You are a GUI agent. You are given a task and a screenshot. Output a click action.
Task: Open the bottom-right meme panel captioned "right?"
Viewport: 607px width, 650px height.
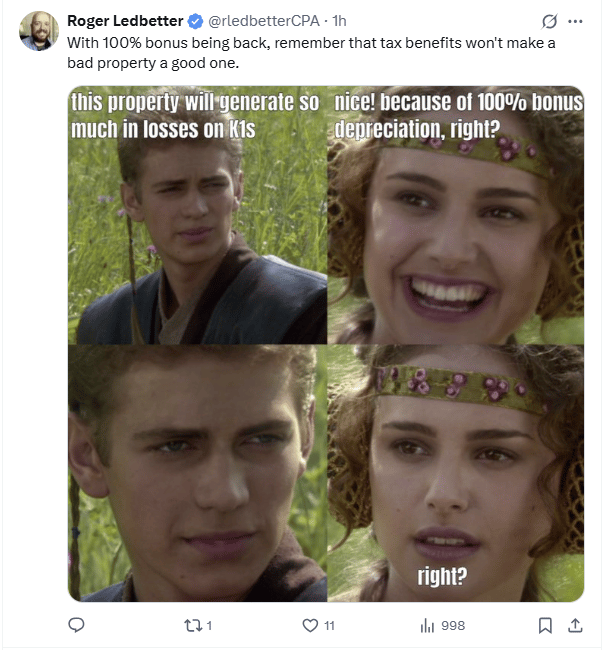pyautogui.click(x=456, y=473)
